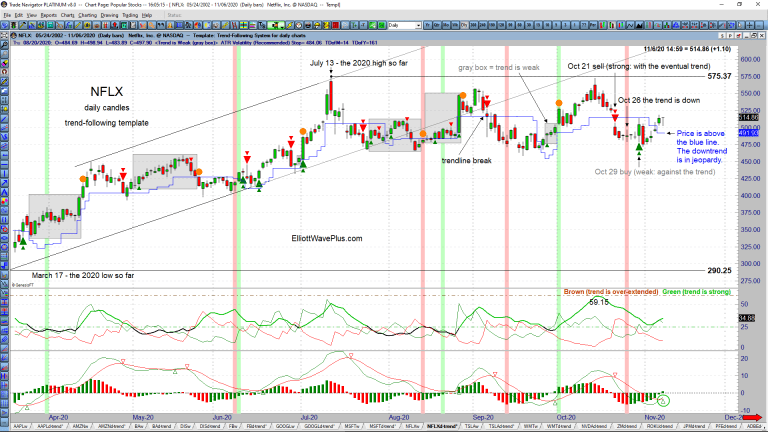Screen dimensions: 768x432
Task: Click the P button on chart header
Action: coord(730,36)
